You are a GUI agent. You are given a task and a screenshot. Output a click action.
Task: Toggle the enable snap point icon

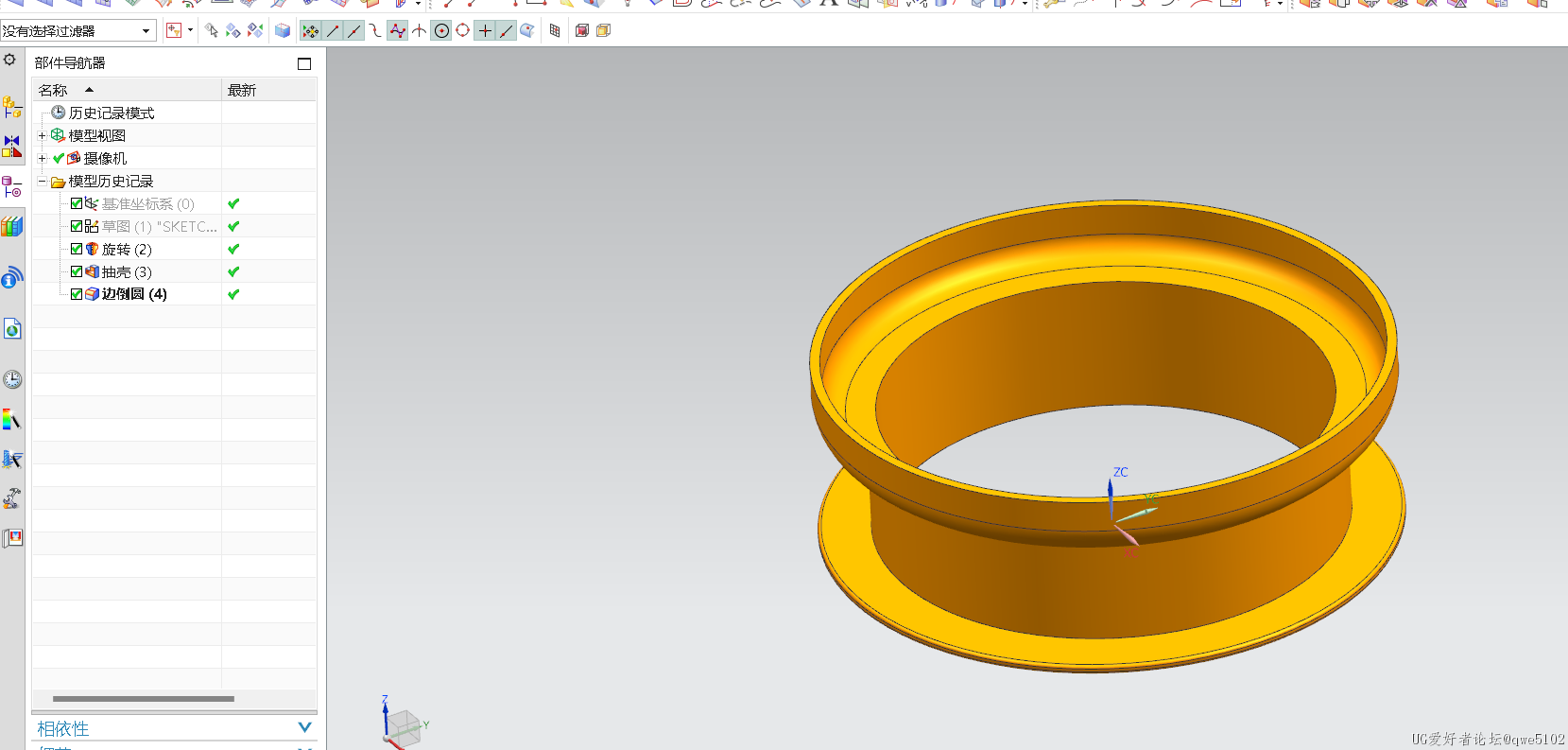311,31
